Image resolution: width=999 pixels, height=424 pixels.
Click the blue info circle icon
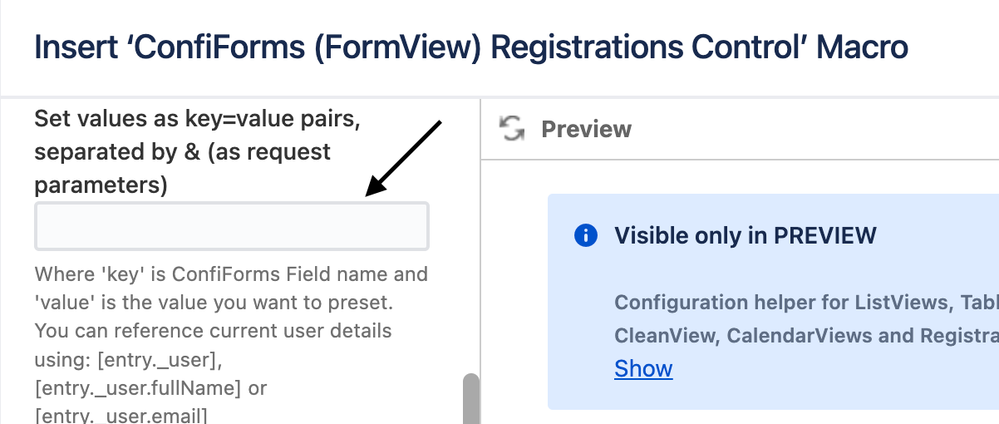pos(586,235)
